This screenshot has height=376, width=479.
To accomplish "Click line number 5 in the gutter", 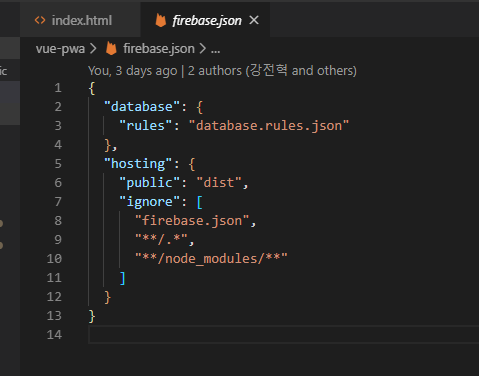I will coord(58,164).
